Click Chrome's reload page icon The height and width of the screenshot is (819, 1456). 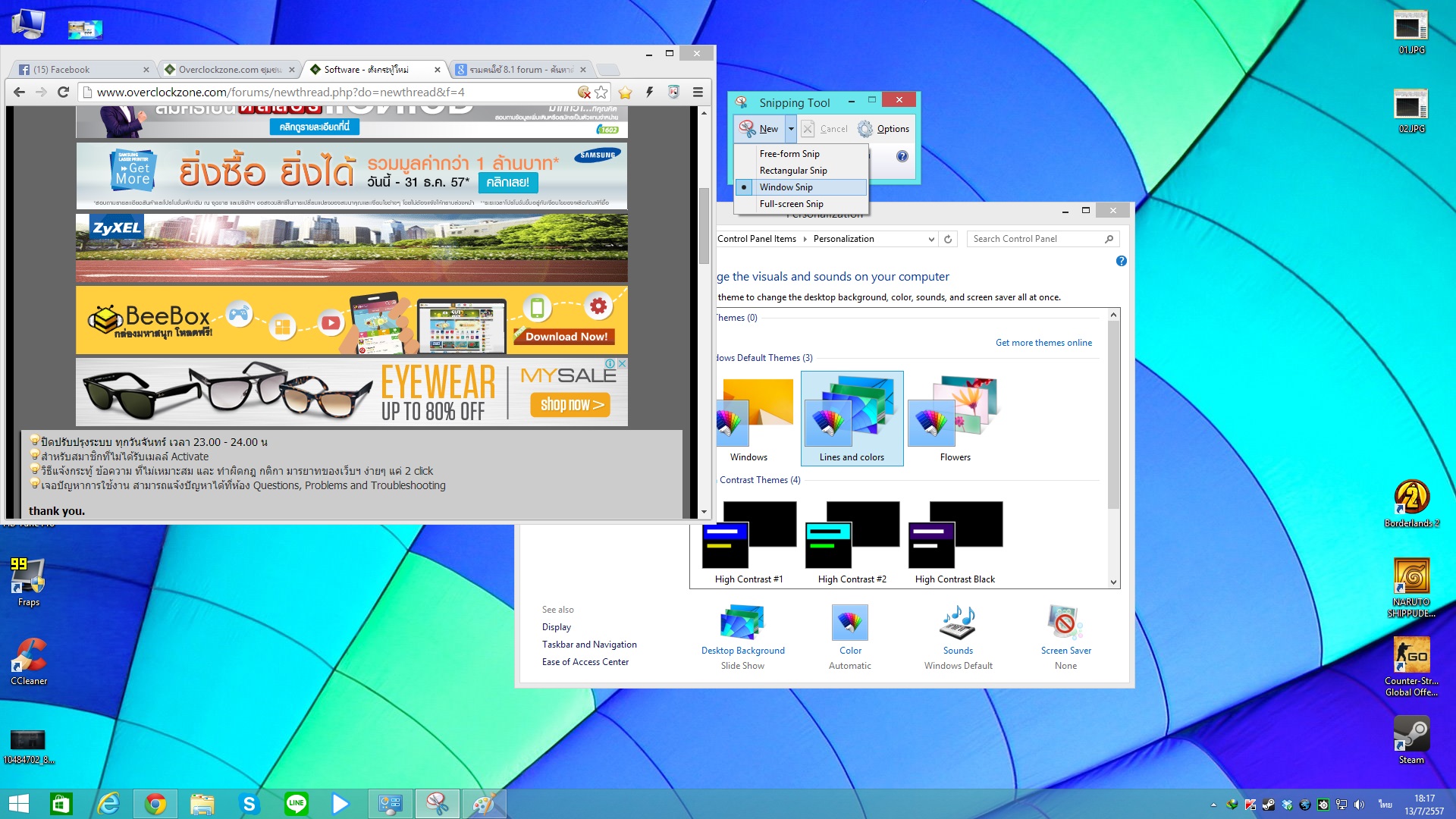click(64, 92)
